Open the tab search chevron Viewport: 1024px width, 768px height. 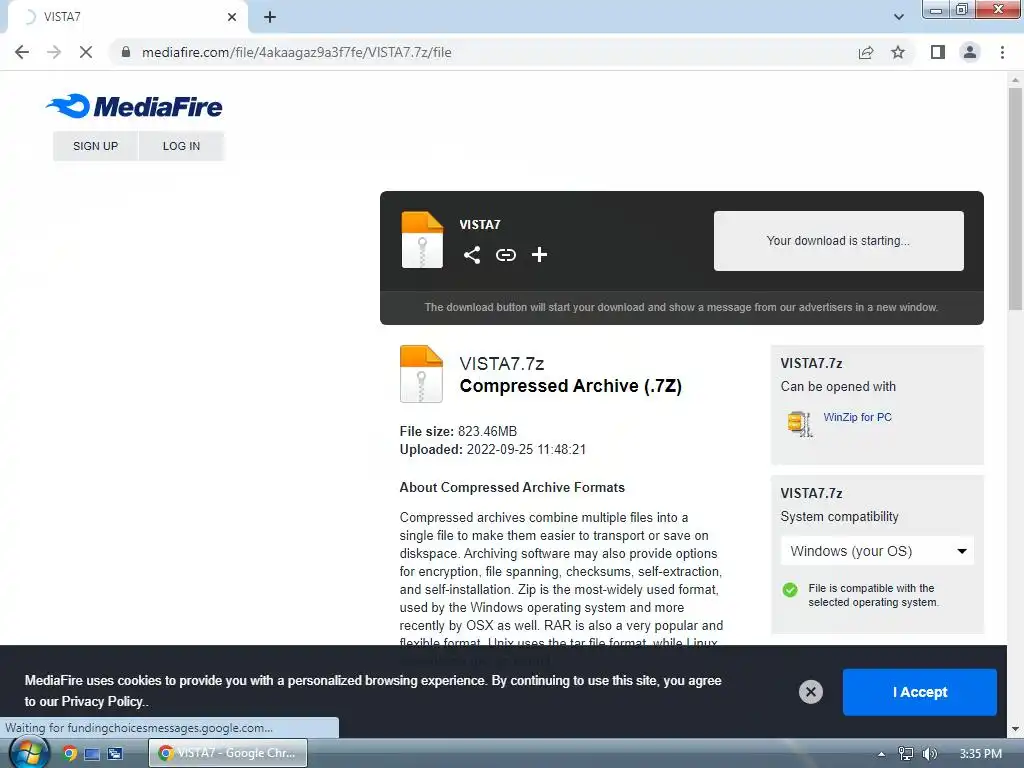(x=899, y=17)
